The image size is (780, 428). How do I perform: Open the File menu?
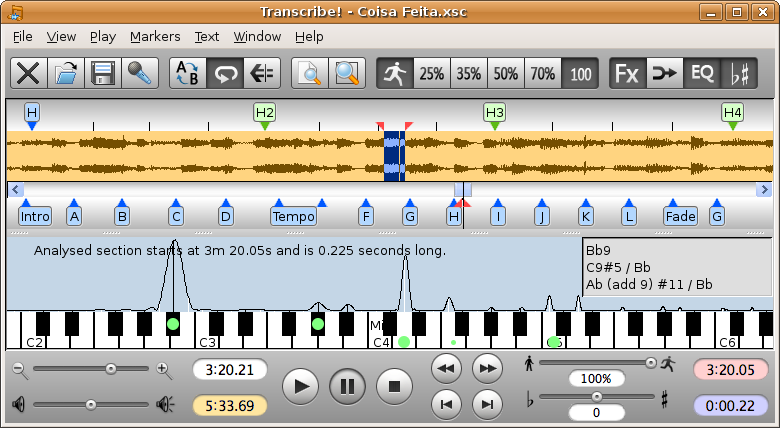22,37
